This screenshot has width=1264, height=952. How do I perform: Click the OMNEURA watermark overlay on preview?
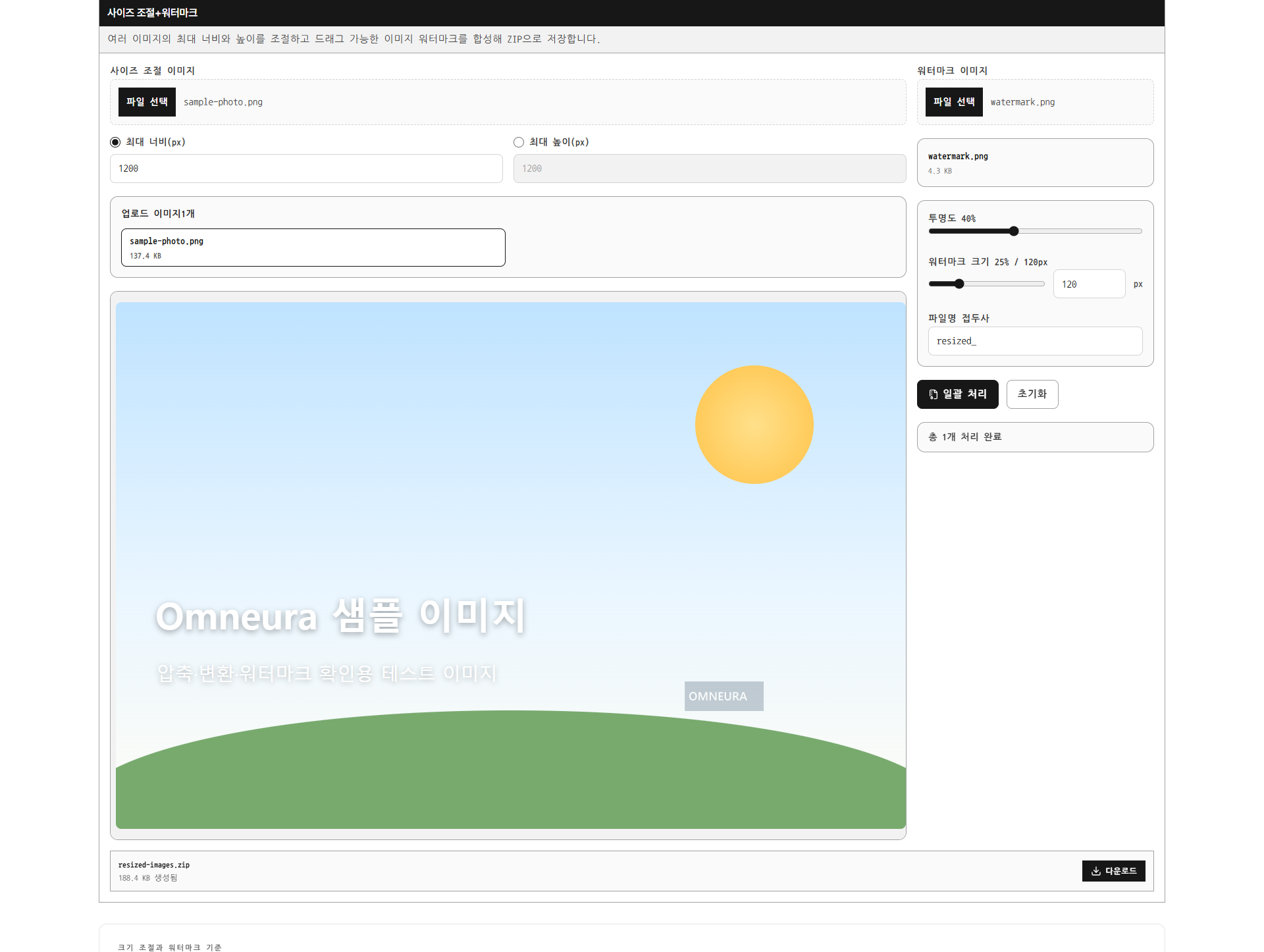pos(724,696)
